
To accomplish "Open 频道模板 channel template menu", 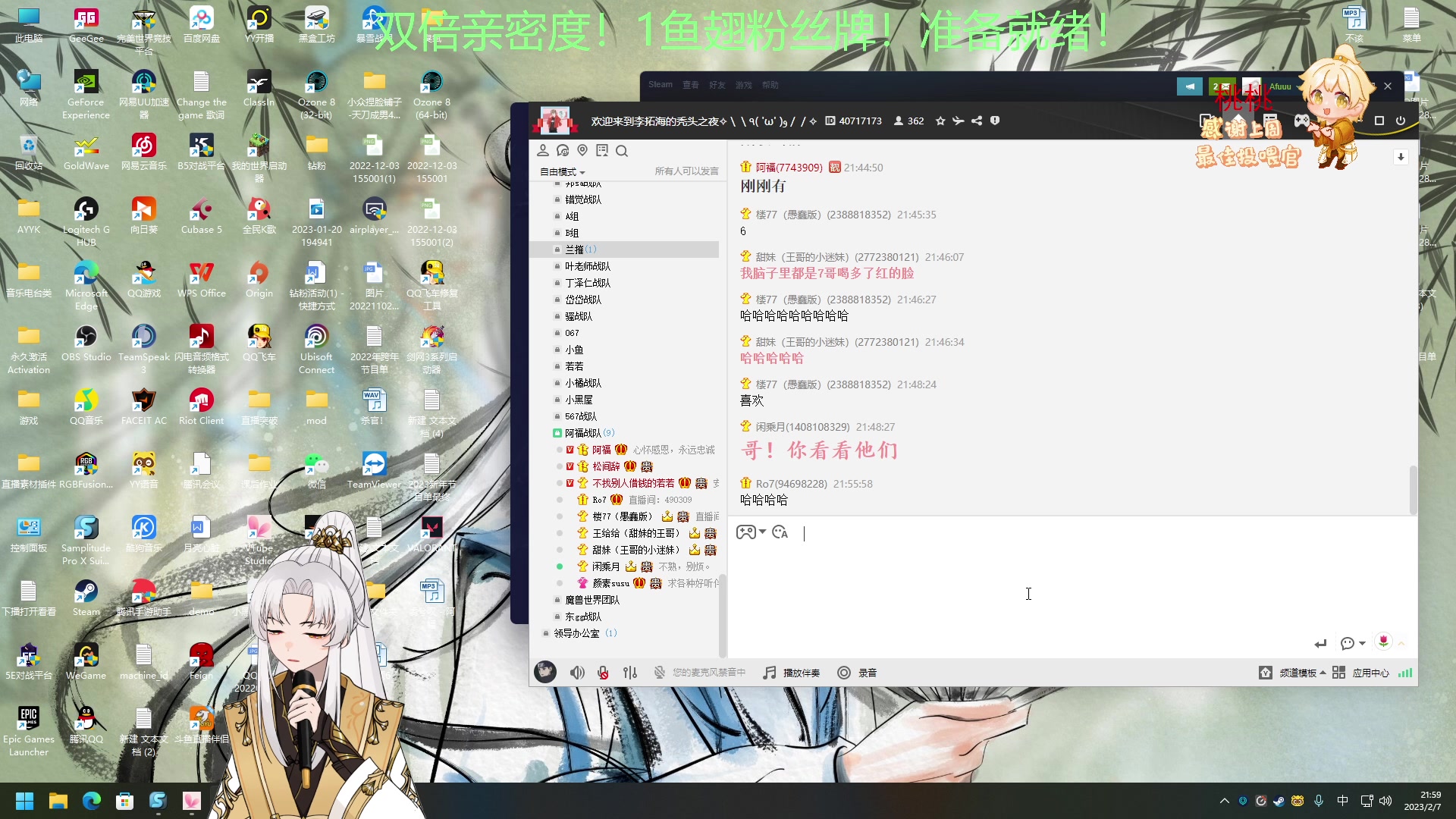I will point(1292,673).
